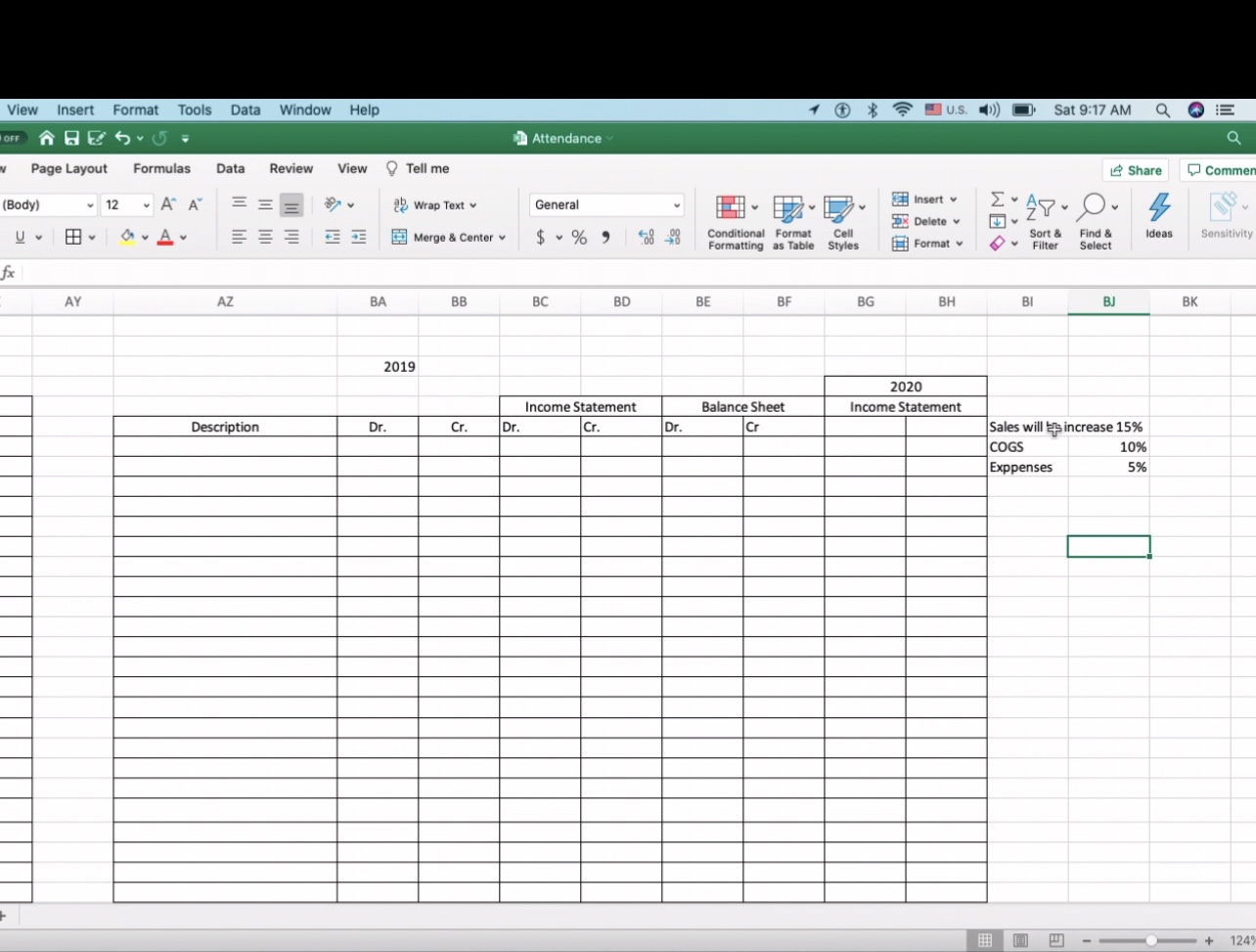Toggle Merge & Center for selected cells

click(x=445, y=236)
